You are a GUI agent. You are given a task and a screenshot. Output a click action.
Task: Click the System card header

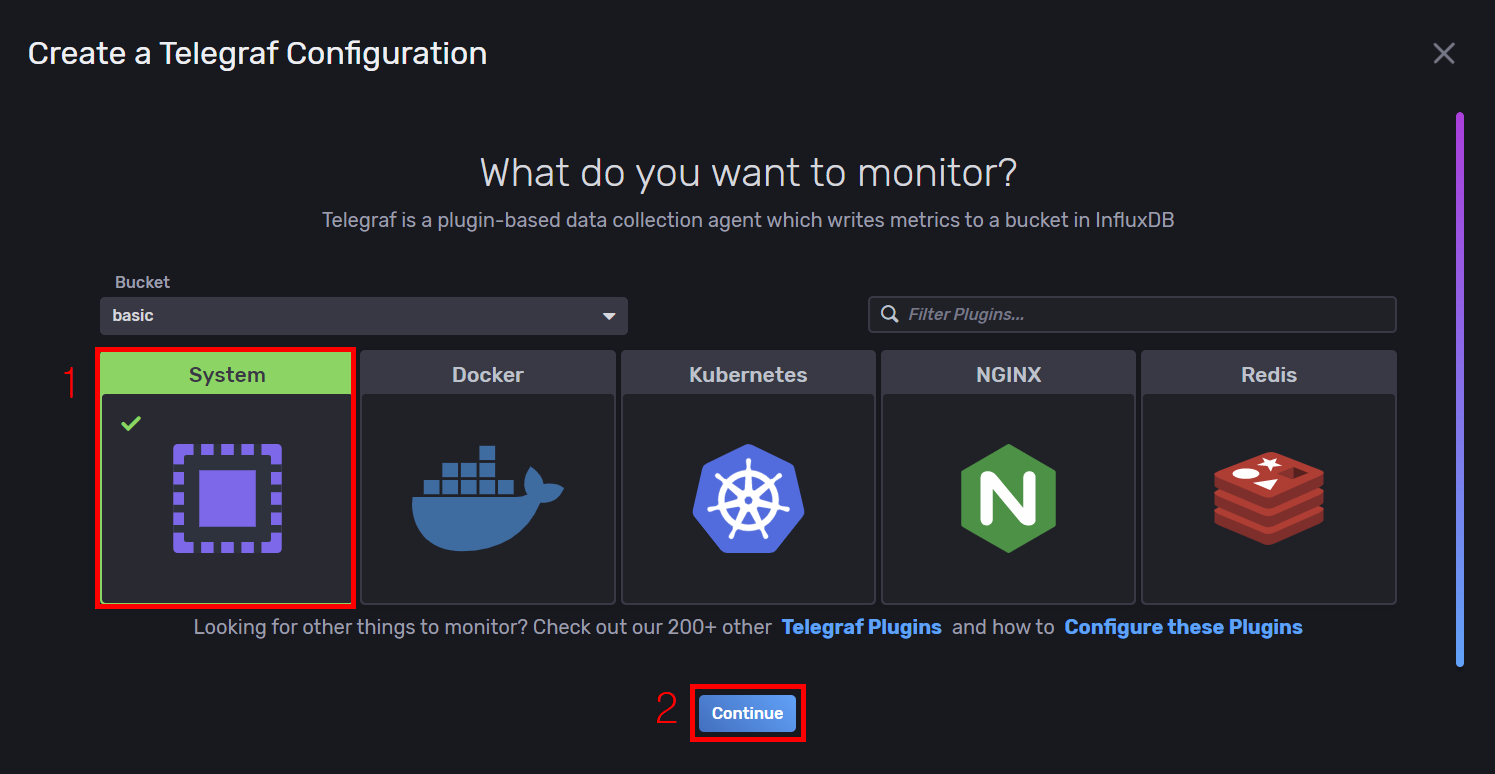[227, 374]
